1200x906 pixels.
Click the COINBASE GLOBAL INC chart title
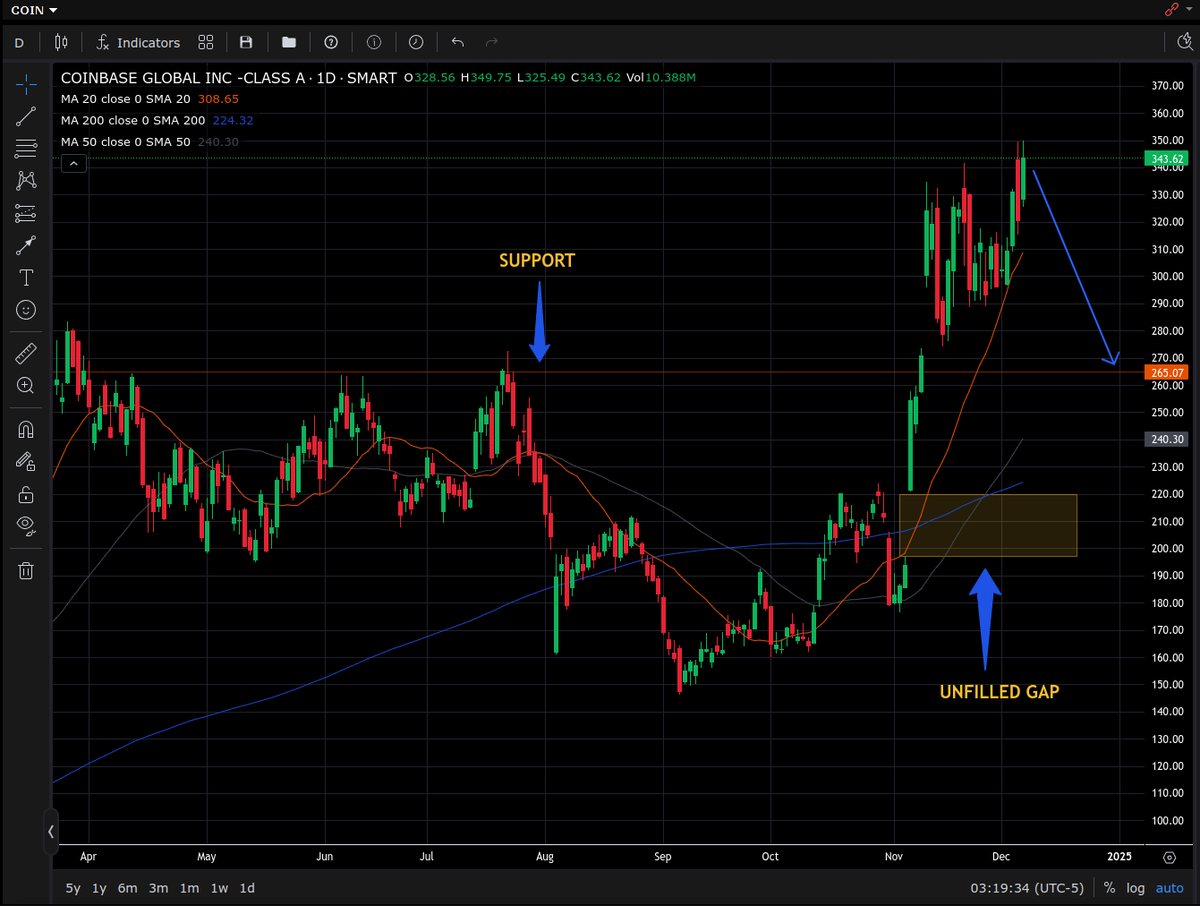click(229, 77)
